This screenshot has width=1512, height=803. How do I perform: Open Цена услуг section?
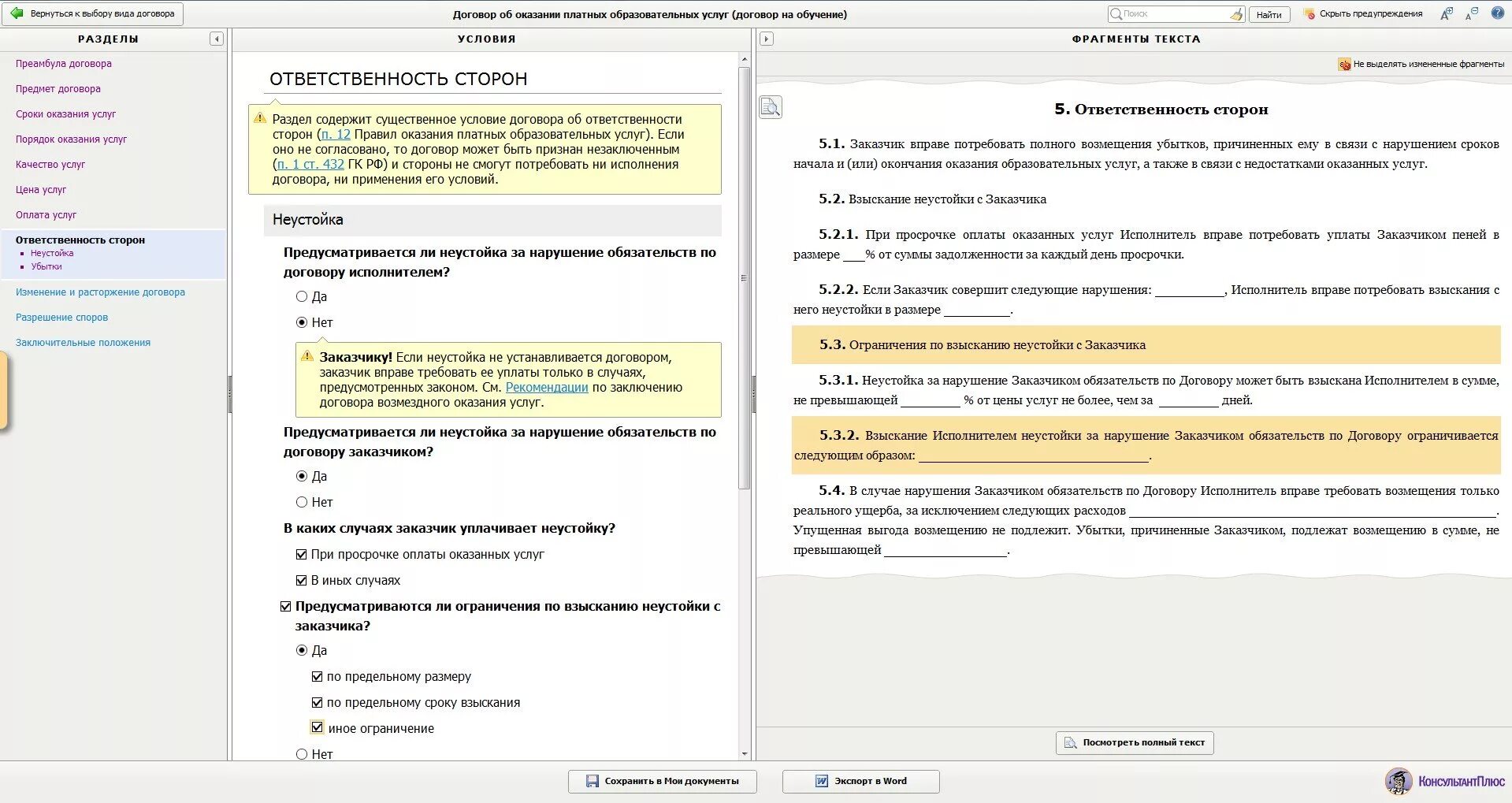point(41,190)
